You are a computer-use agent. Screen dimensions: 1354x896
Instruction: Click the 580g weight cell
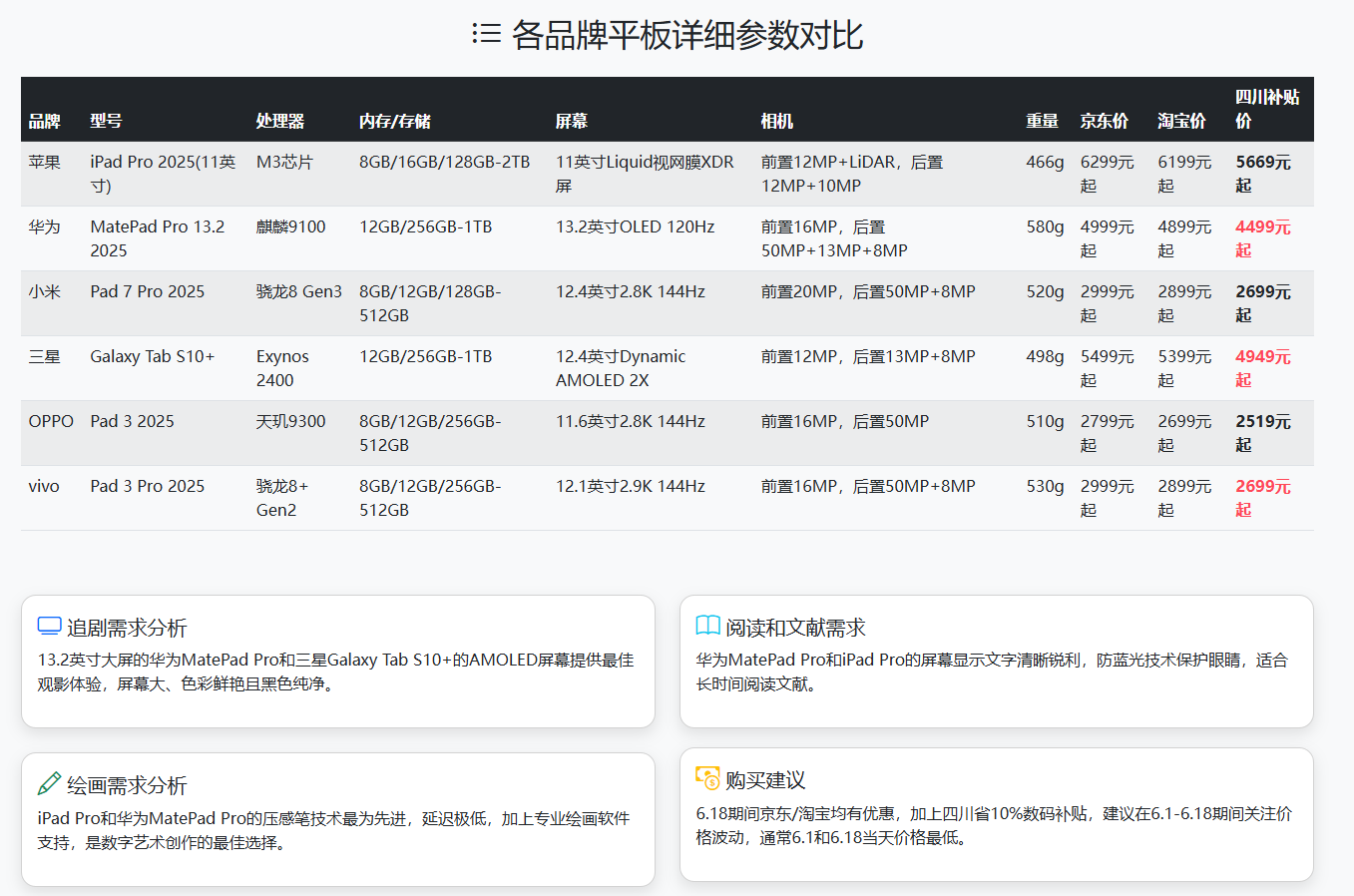pyautogui.click(x=1046, y=226)
